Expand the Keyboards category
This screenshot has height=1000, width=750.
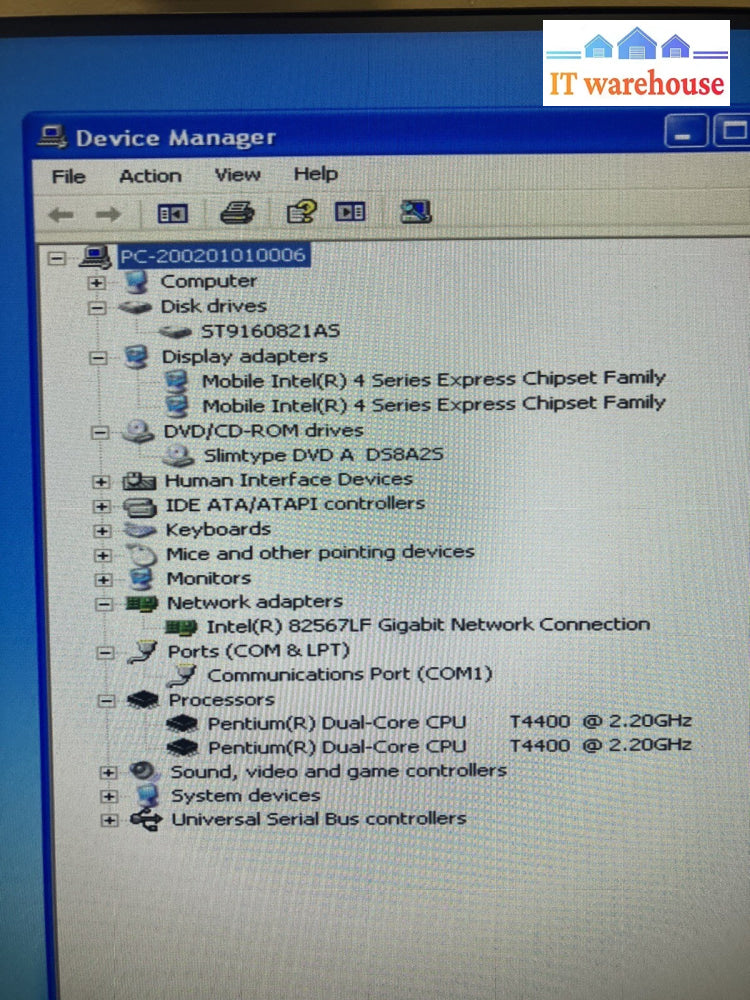tap(101, 531)
